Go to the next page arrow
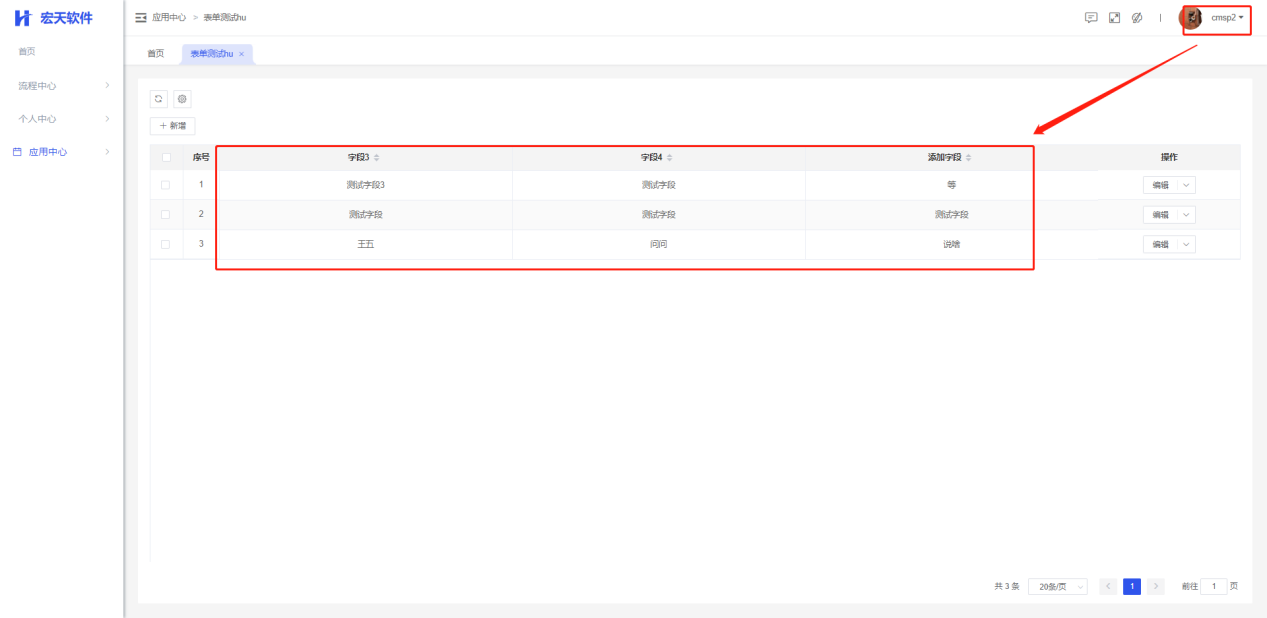Screen dimensions: 1267x618 point(1156,586)
